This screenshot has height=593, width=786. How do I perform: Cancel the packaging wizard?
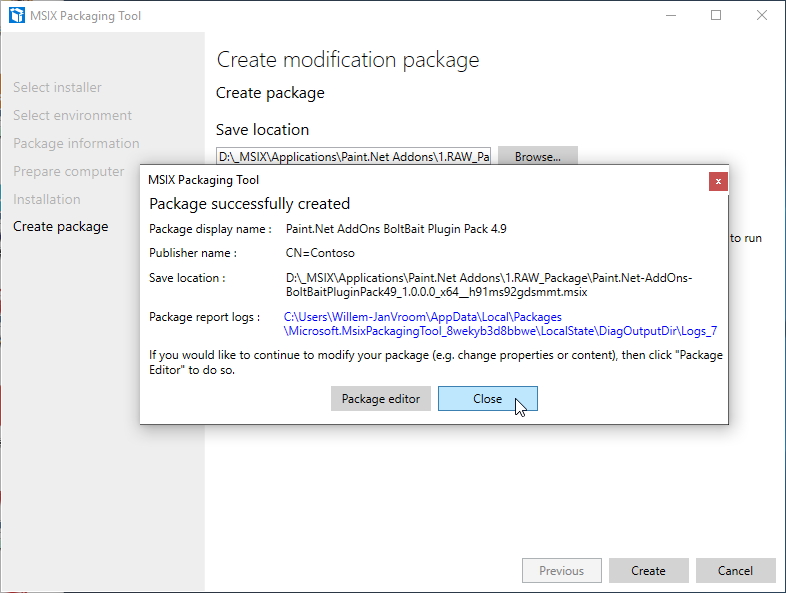[x=735, y=571]
